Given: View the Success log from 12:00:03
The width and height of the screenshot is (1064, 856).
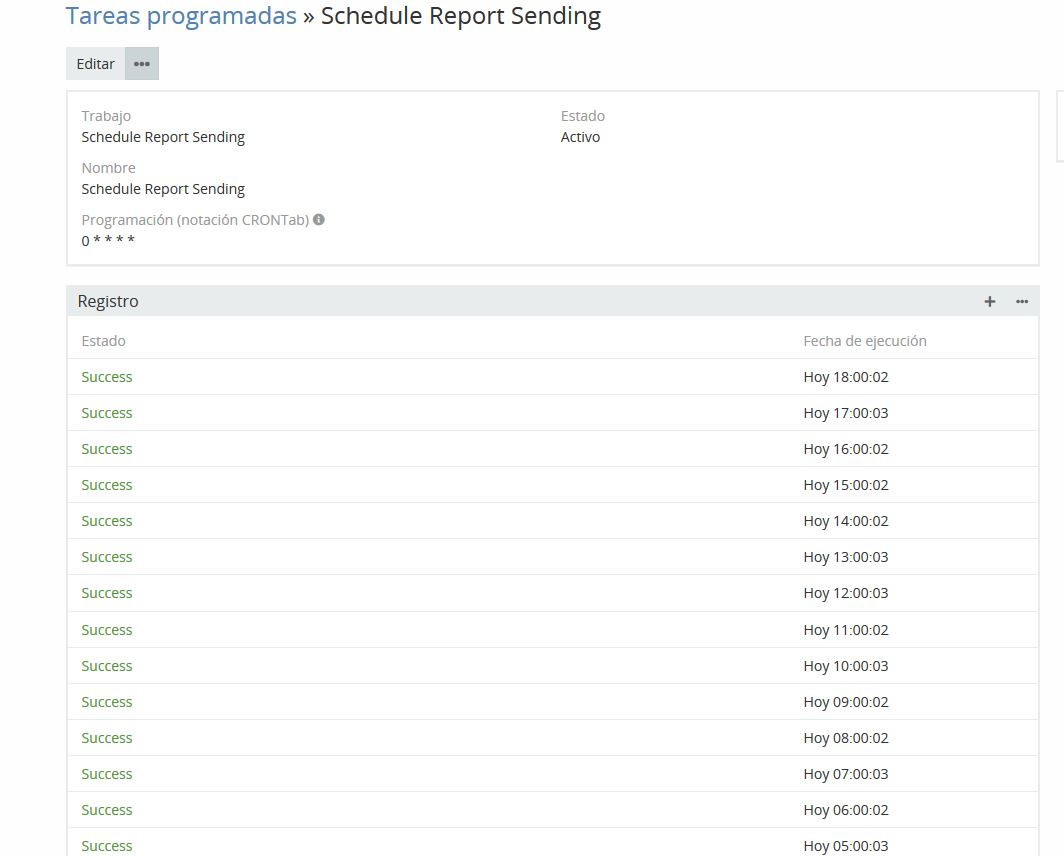Looking at the screenshot, I should coord(107,593).
